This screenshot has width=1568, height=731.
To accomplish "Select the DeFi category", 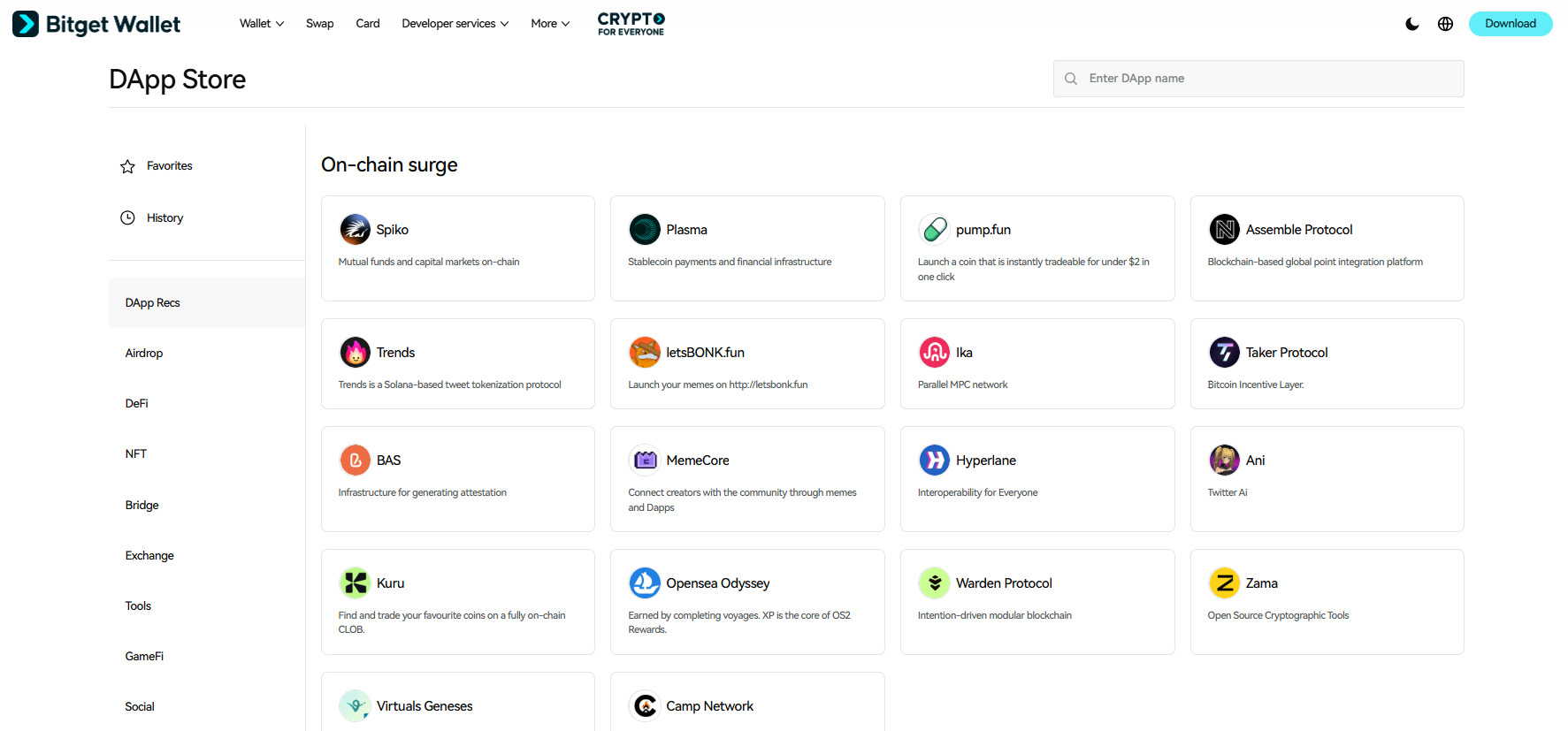I will point(137,404).
